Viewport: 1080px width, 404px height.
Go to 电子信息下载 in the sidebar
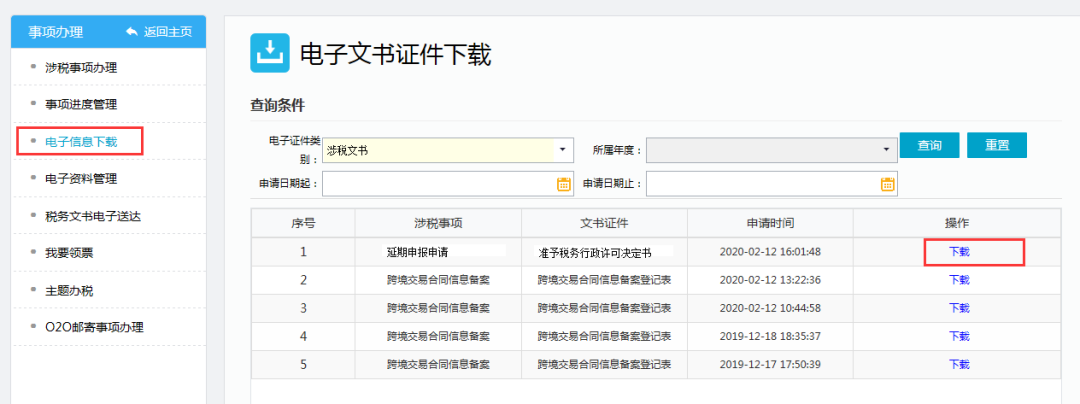(81, 142)
